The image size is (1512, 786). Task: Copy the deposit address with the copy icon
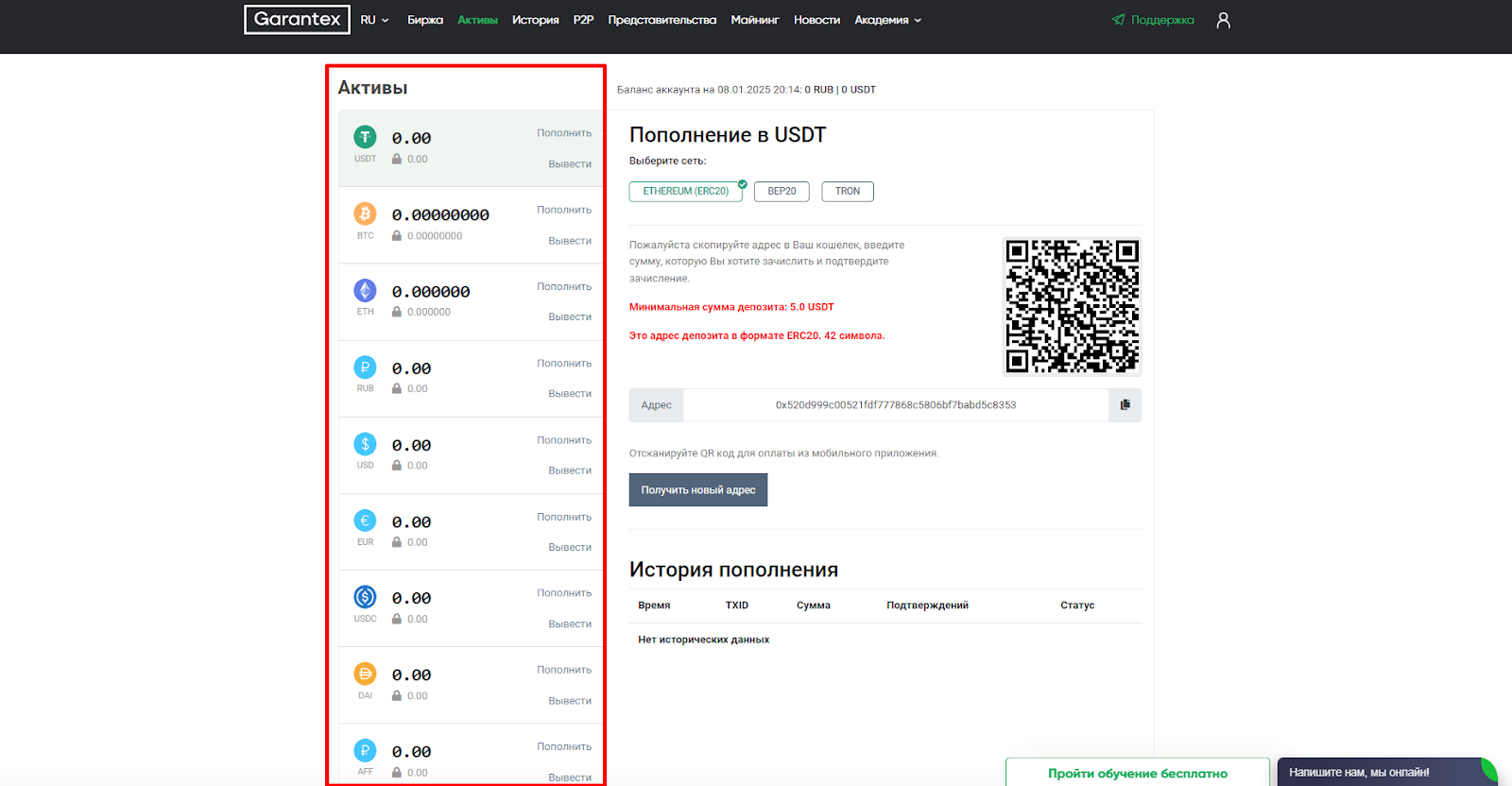pyautogui.click(x=1125, y=404)
